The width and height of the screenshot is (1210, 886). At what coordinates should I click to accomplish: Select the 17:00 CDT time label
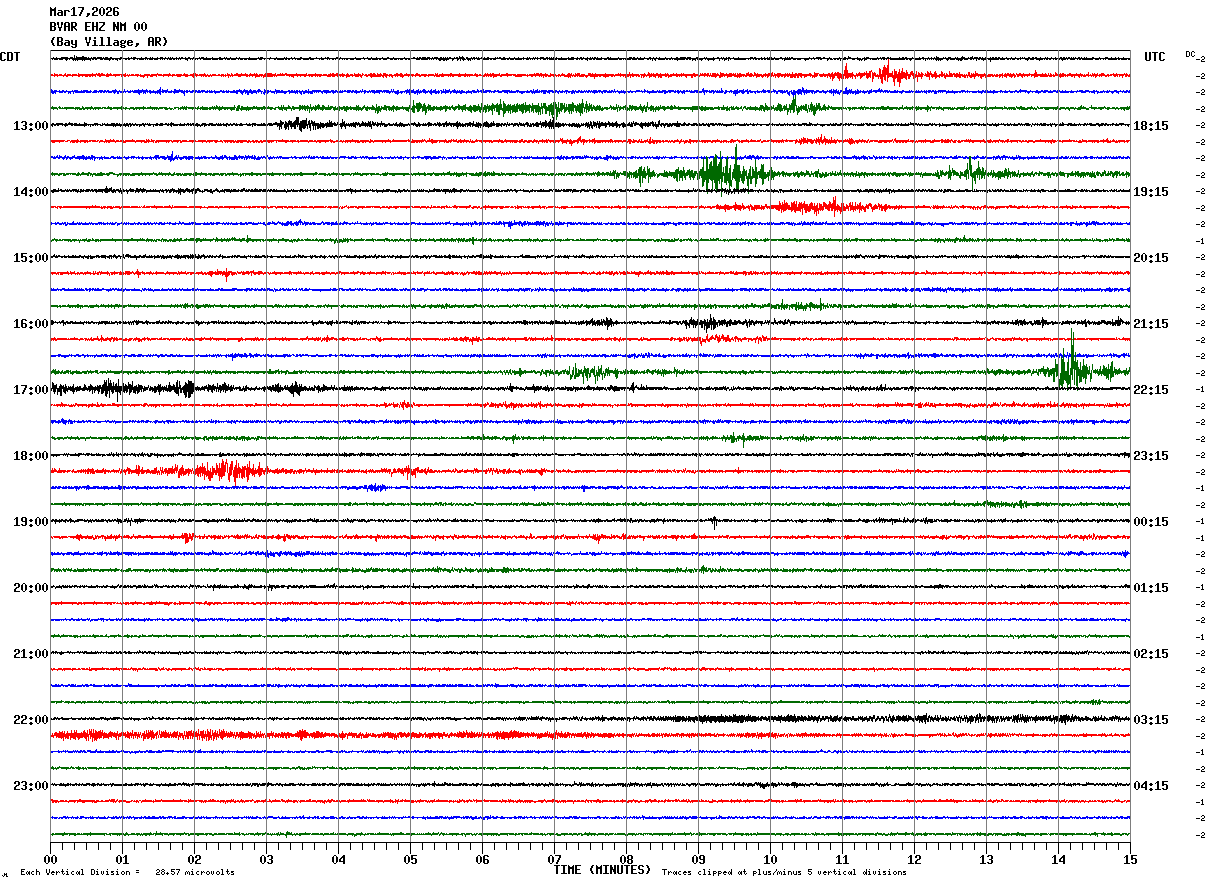31,390
